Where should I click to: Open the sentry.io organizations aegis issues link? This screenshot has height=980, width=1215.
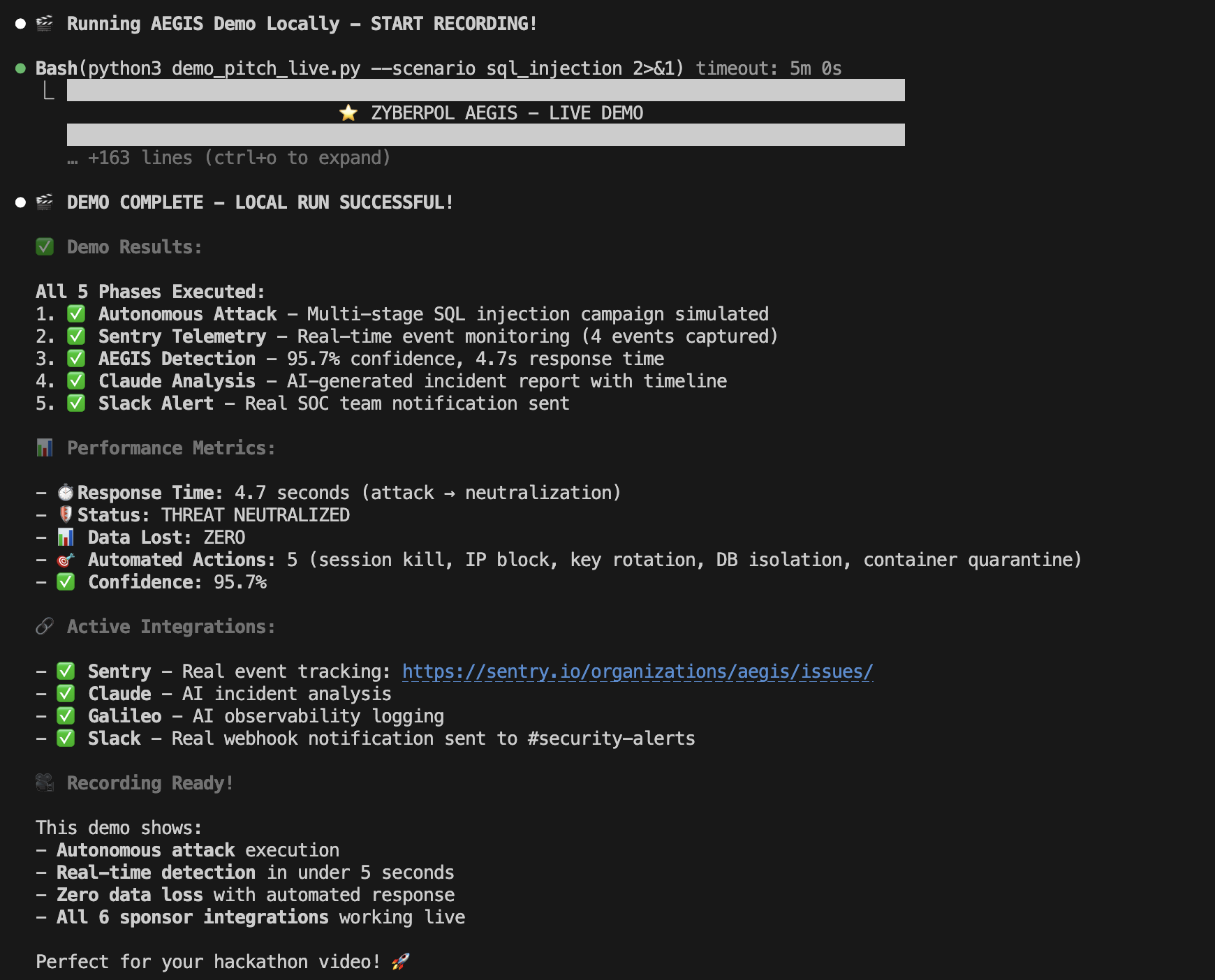click(x=638, y=671)
